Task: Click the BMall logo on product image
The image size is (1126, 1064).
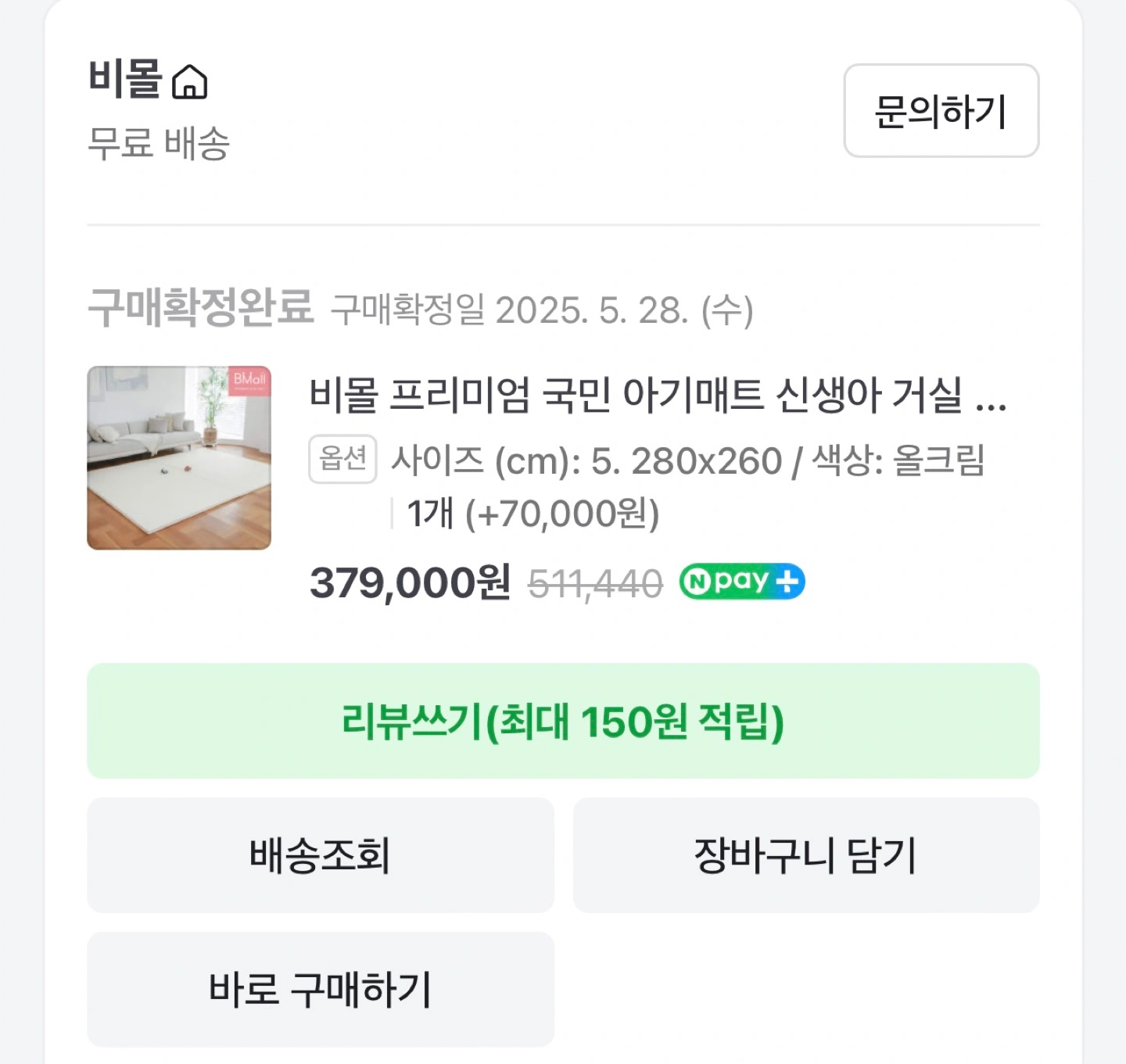Action: (249, 380)
